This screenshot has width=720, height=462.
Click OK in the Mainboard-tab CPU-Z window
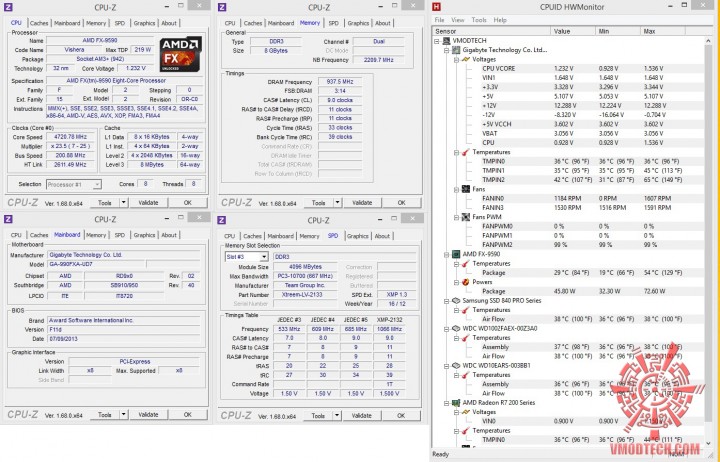click(x=187, y=414)
